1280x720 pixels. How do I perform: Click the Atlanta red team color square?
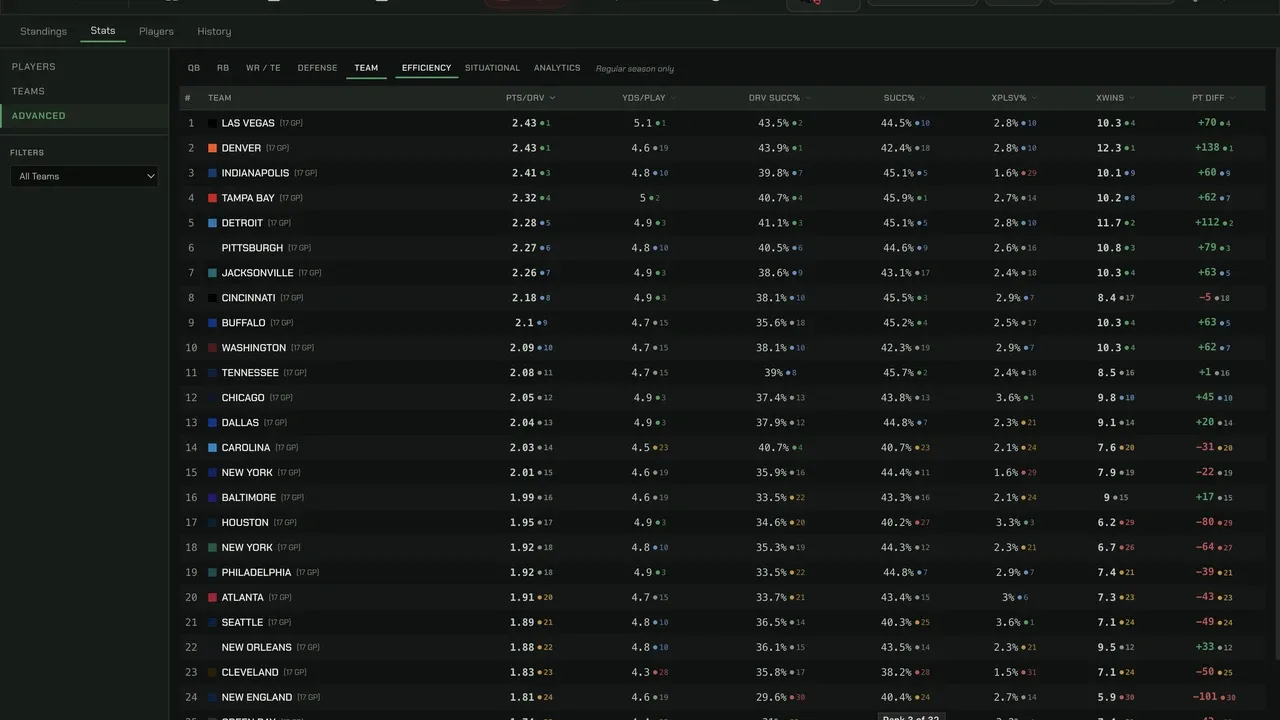coord(212,598)
